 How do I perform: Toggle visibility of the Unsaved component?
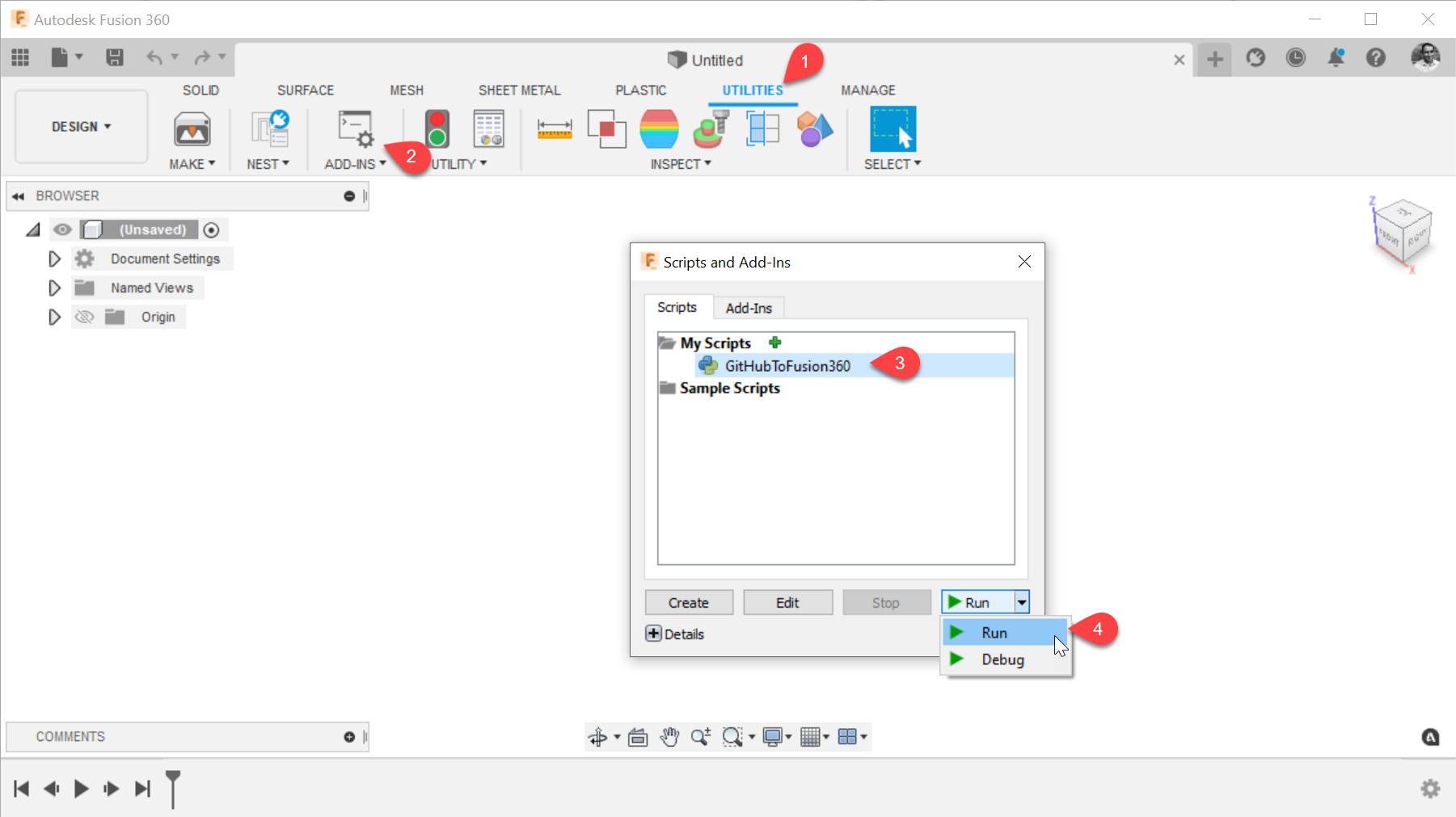(x=62, y=230)
